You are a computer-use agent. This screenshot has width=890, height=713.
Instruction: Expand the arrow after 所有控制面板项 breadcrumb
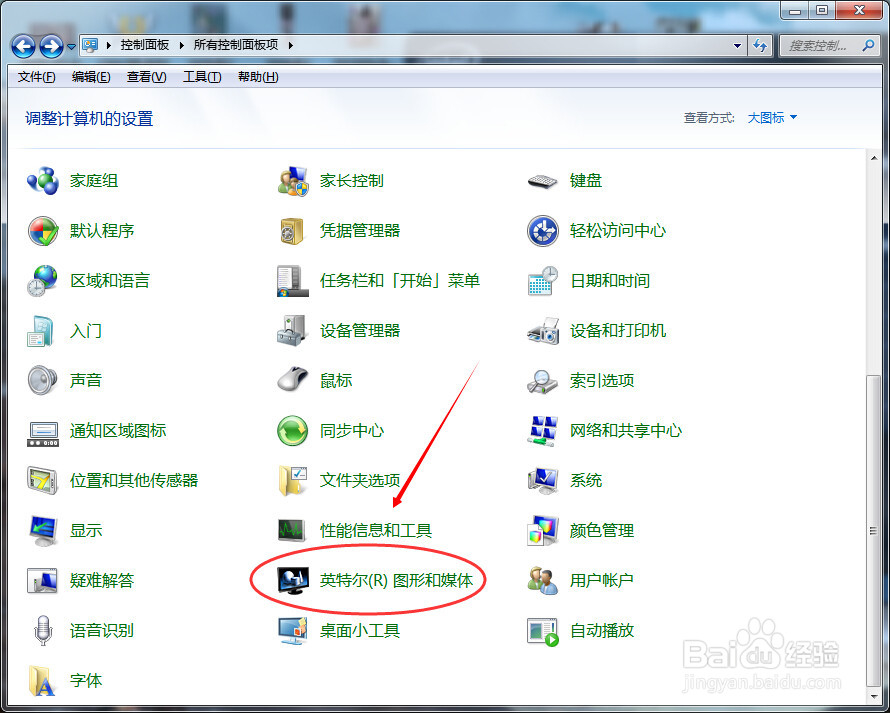coord(291,45)
